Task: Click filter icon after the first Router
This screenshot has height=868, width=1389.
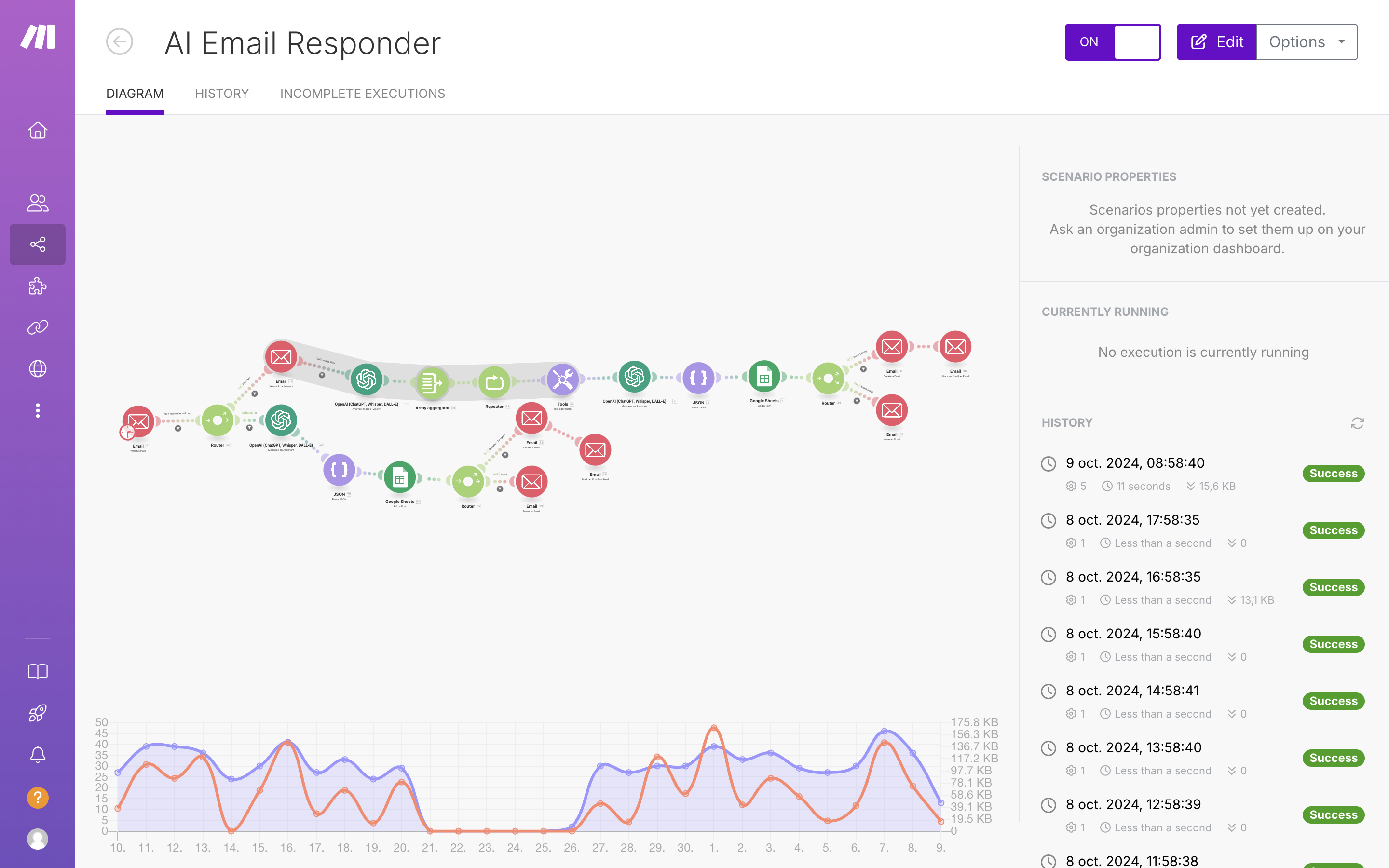Action: [250, 428]
